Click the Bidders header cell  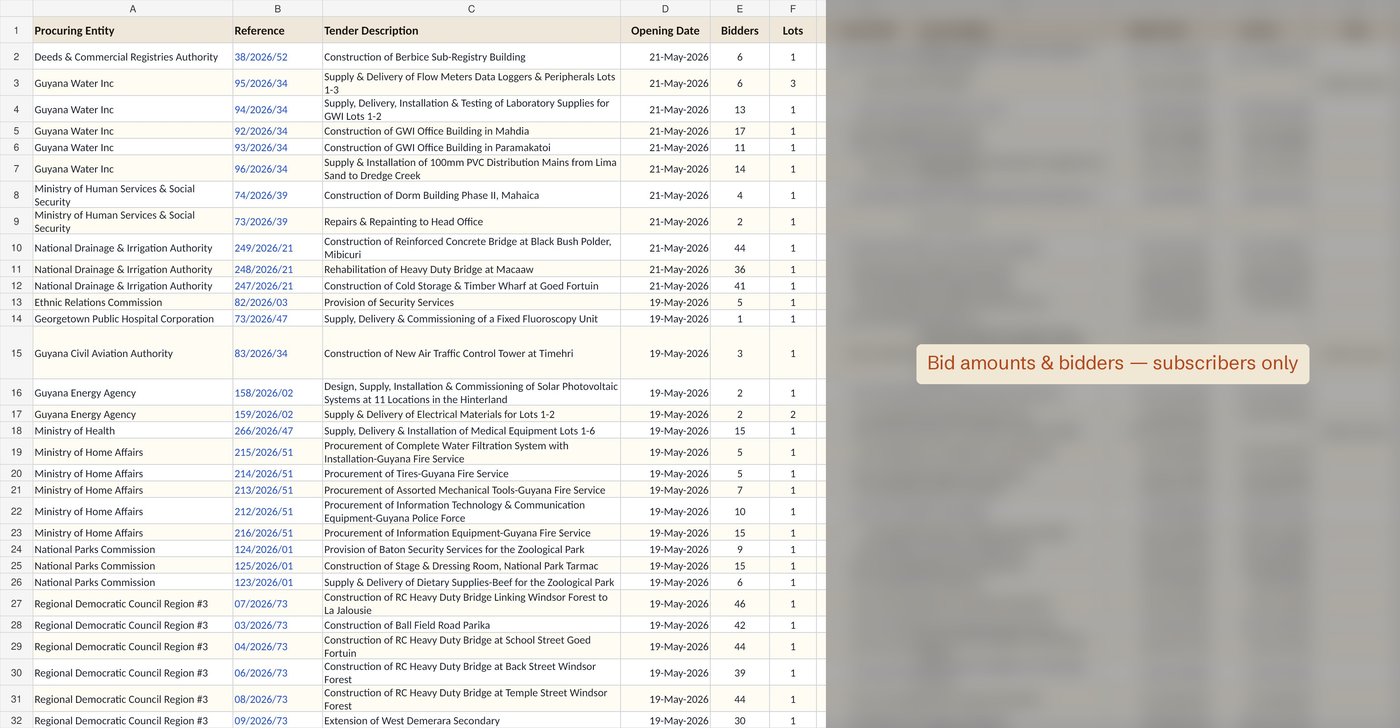tap(740, 30)
